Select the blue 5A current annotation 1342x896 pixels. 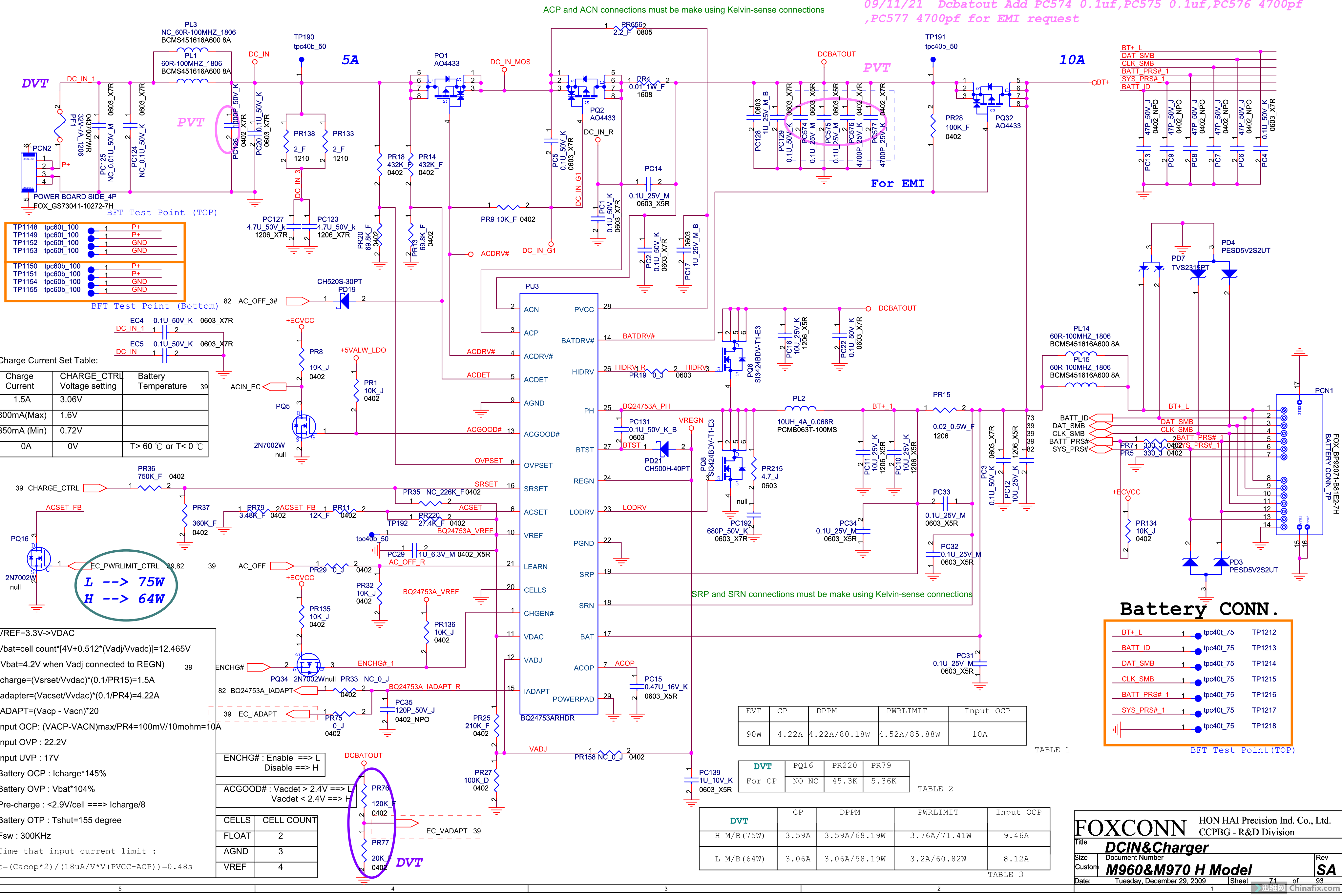click(x=350, y=60)
